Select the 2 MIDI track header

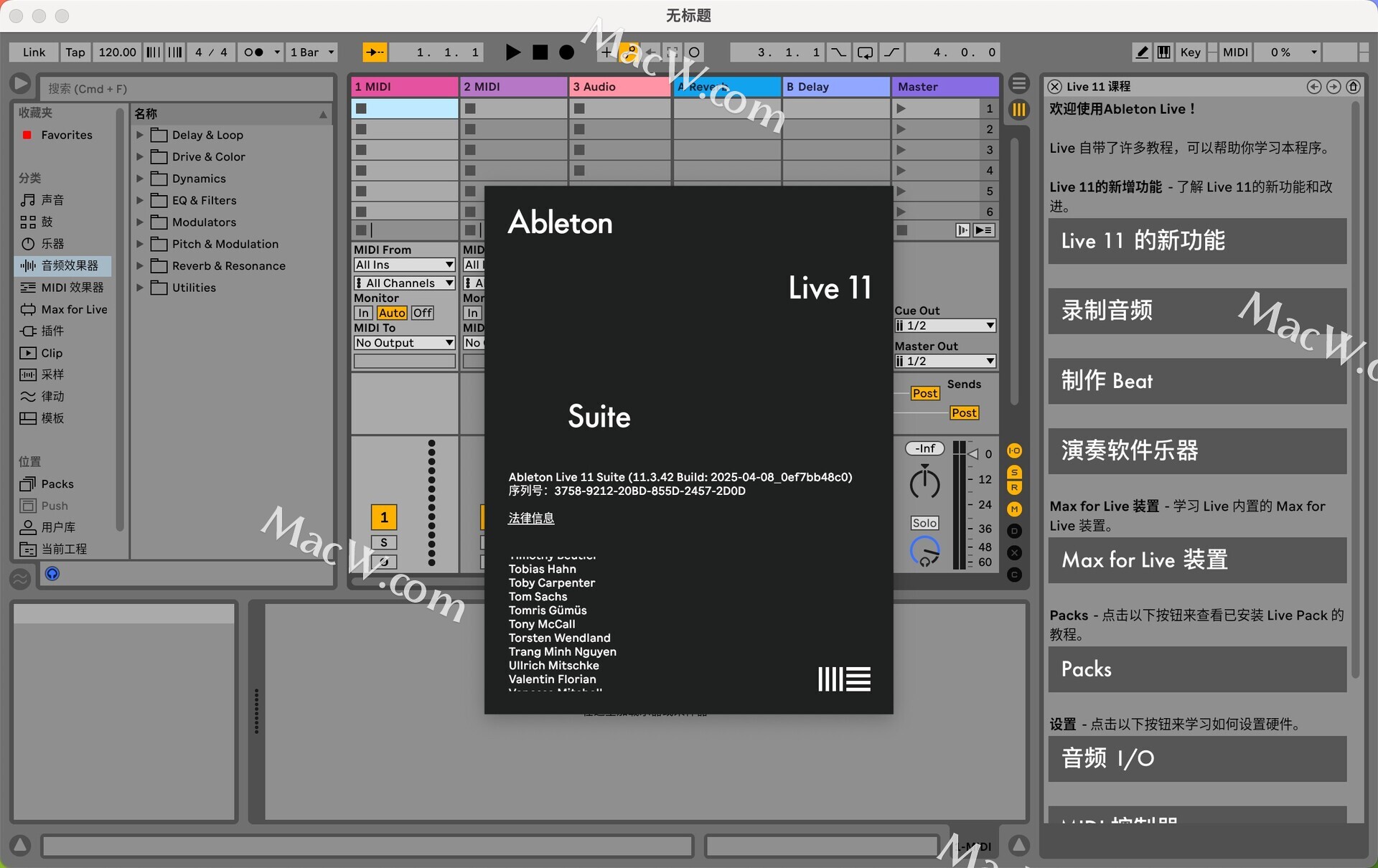pos(514,87)
